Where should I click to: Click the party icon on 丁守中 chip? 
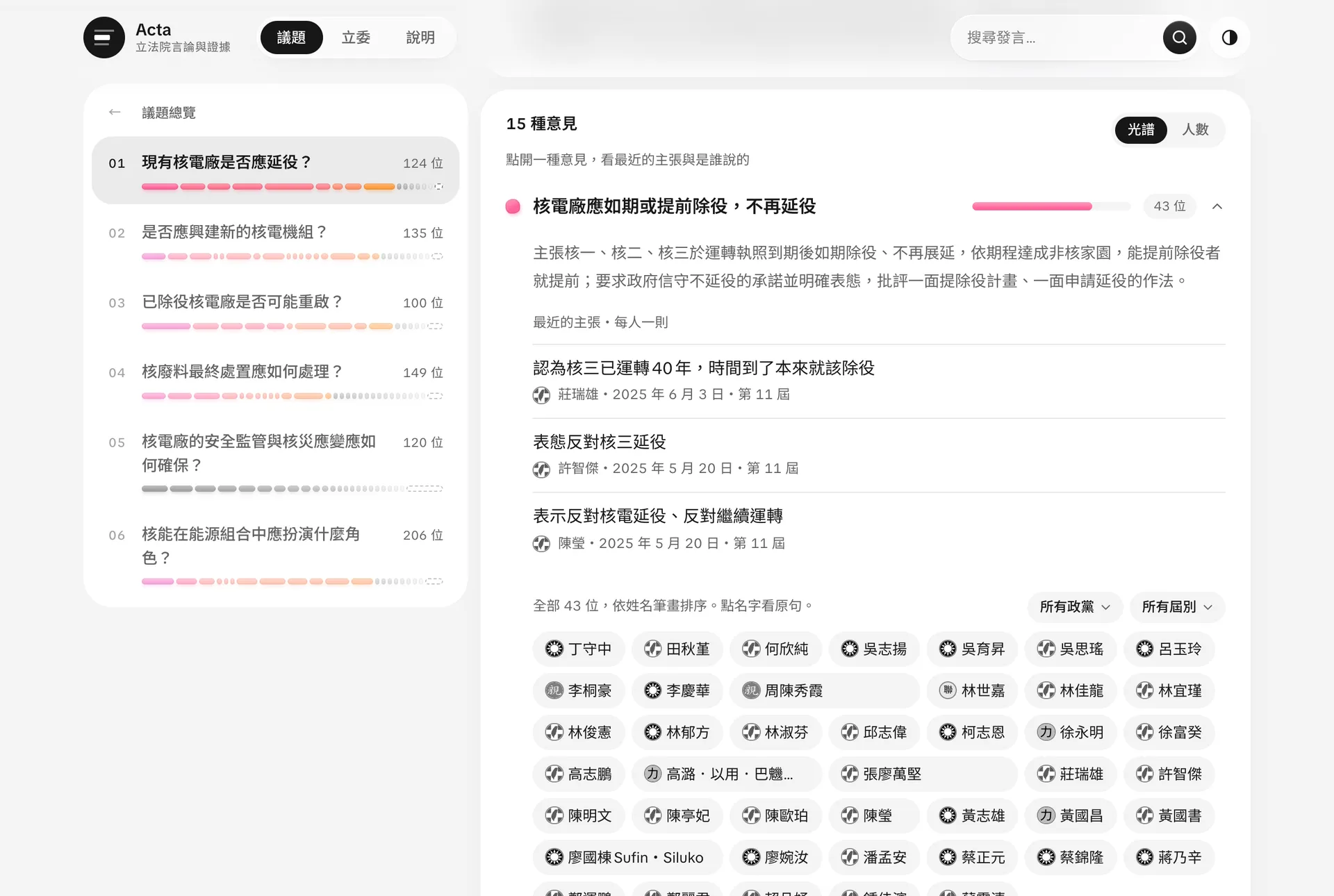point(554,649)
